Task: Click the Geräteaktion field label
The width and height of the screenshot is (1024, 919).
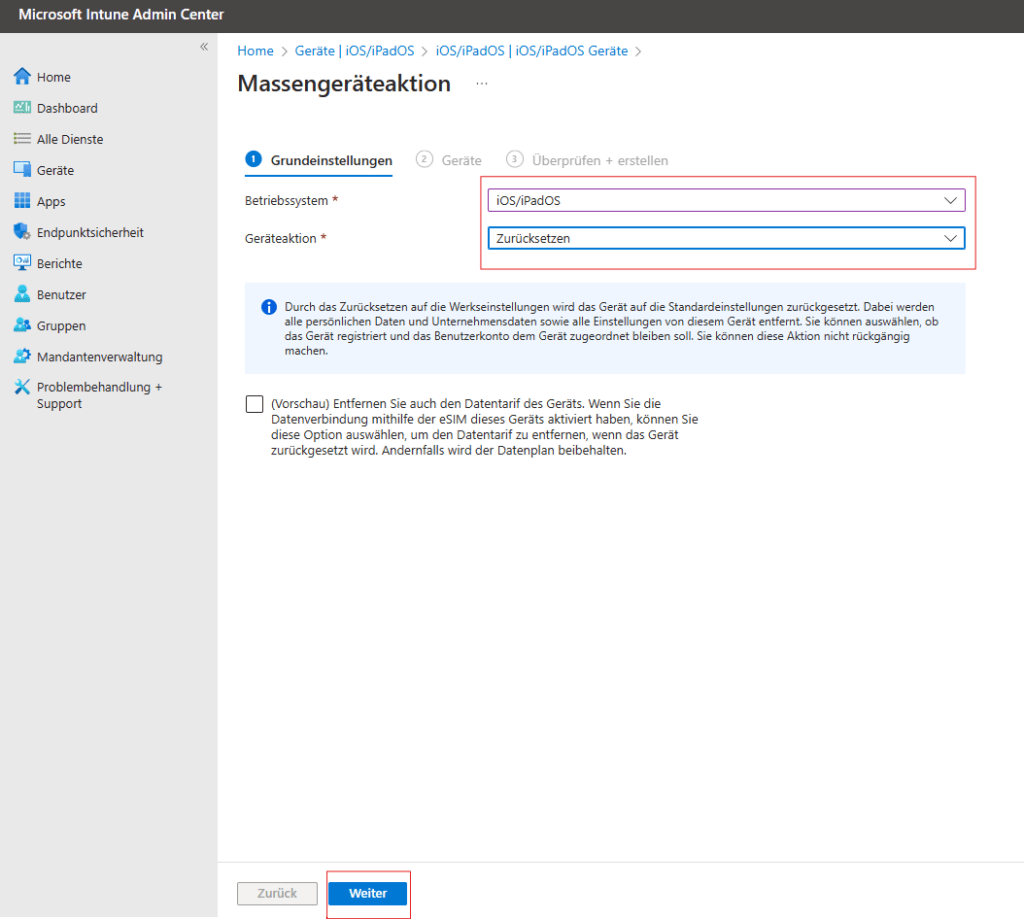Action: point(281,238)
